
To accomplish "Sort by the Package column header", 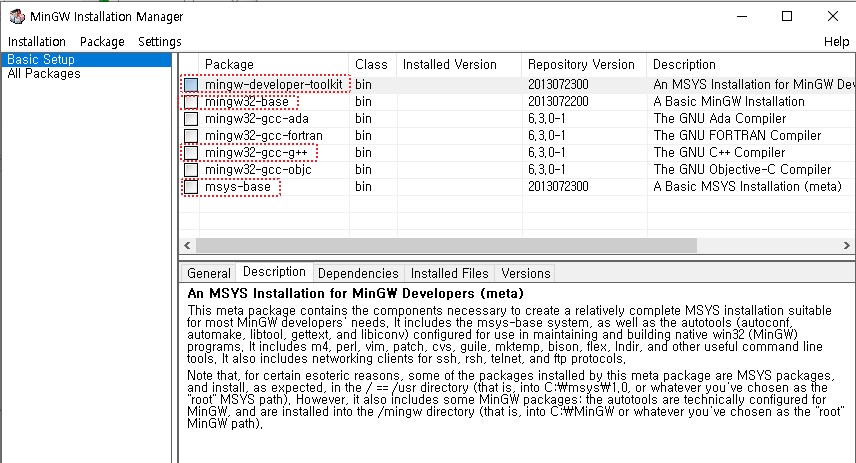I will [274, 64].
